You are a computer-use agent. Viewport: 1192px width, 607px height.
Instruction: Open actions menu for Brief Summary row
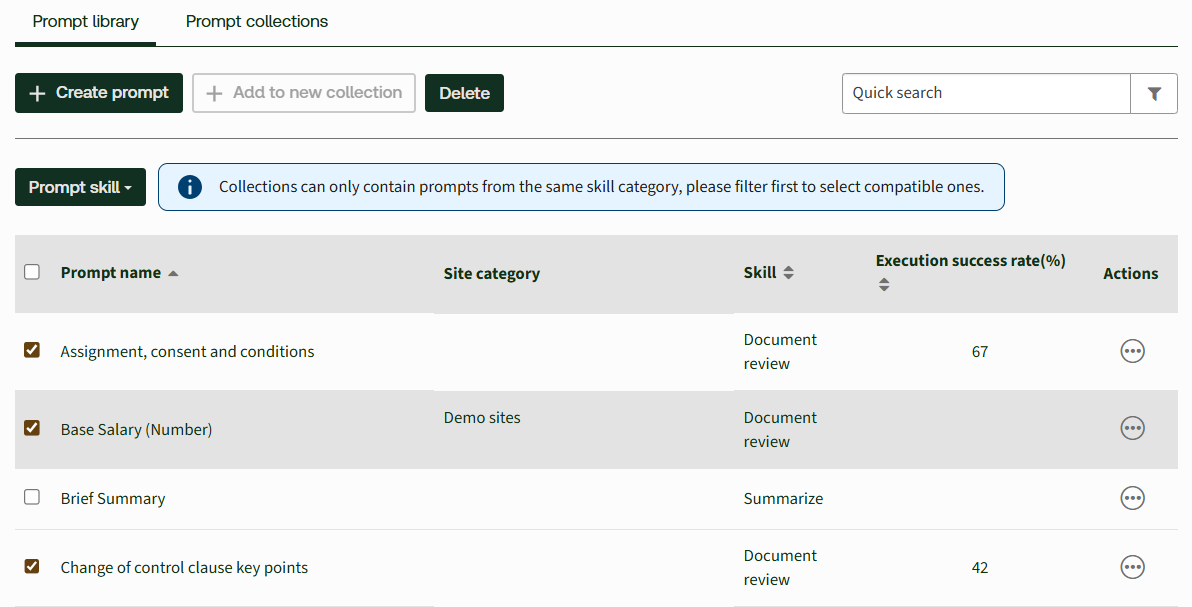click(x=1132, y=498)
